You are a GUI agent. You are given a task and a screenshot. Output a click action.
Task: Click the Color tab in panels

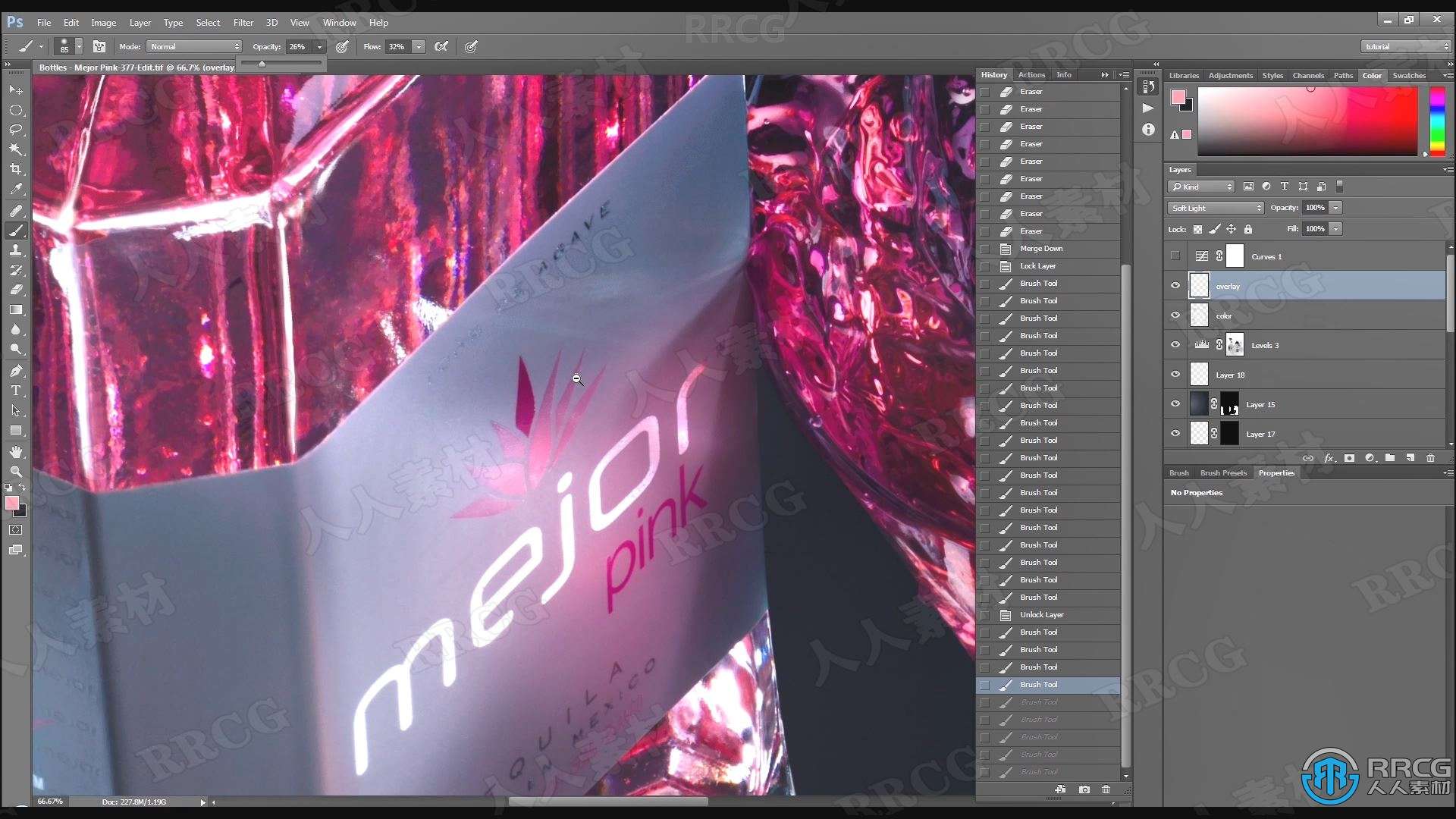click(x=1372, y=75)
